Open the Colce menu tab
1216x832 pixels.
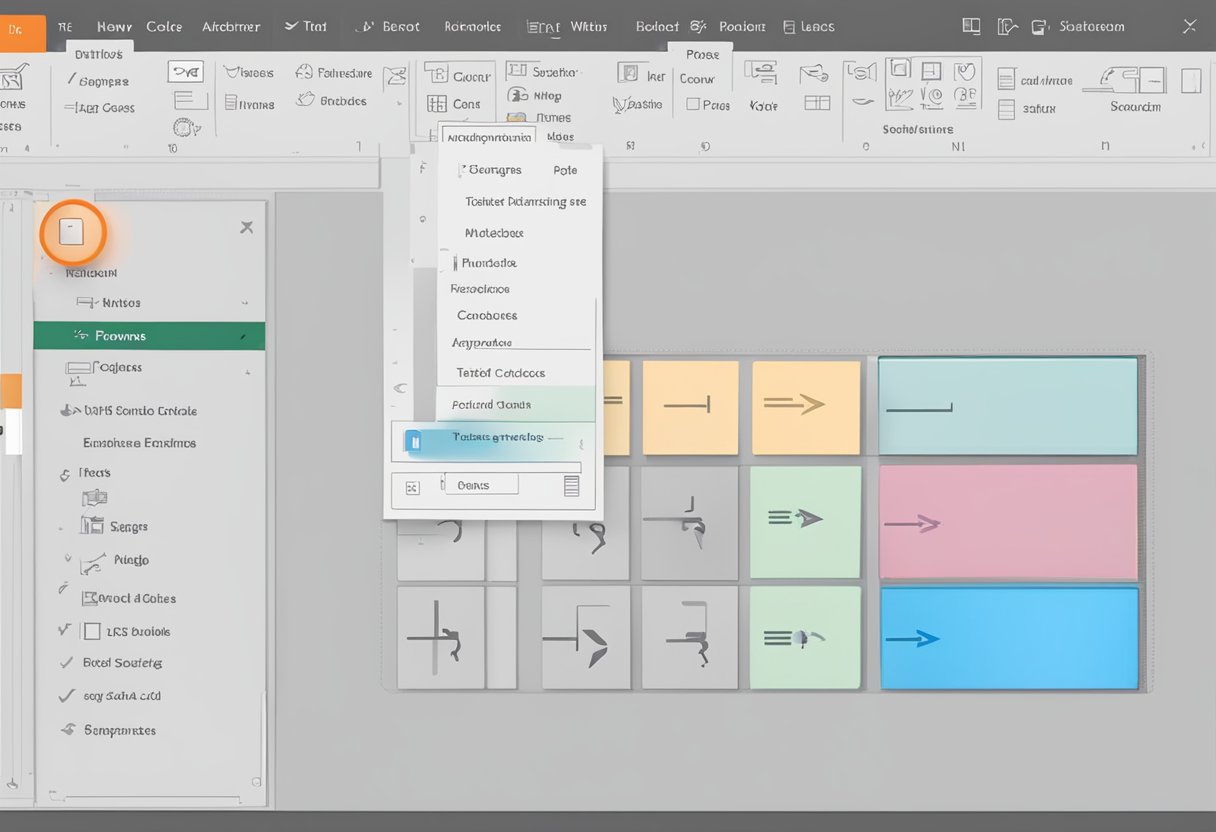tap(164, 27)
